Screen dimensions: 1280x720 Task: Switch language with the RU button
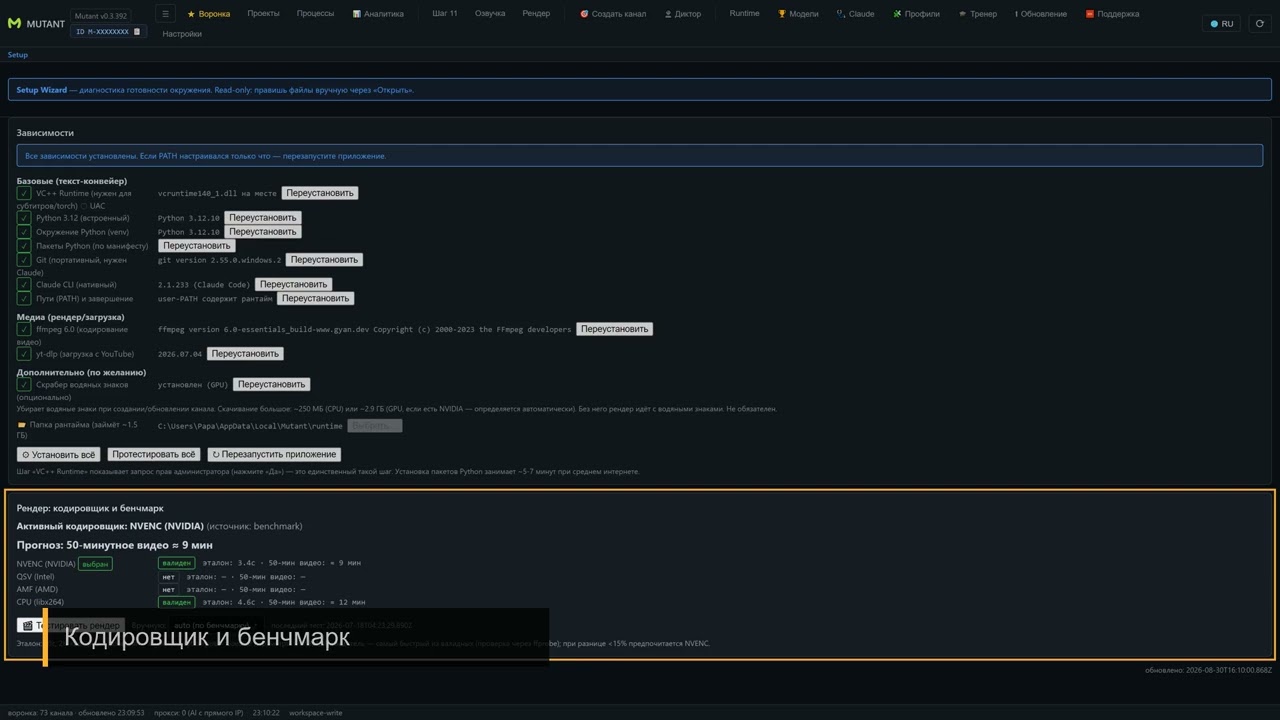[1221, 24]
